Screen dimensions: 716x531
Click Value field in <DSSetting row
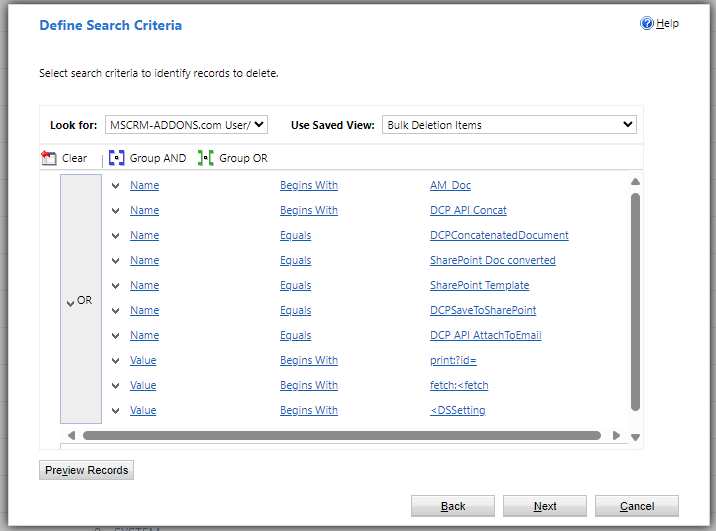click(143, 410)
